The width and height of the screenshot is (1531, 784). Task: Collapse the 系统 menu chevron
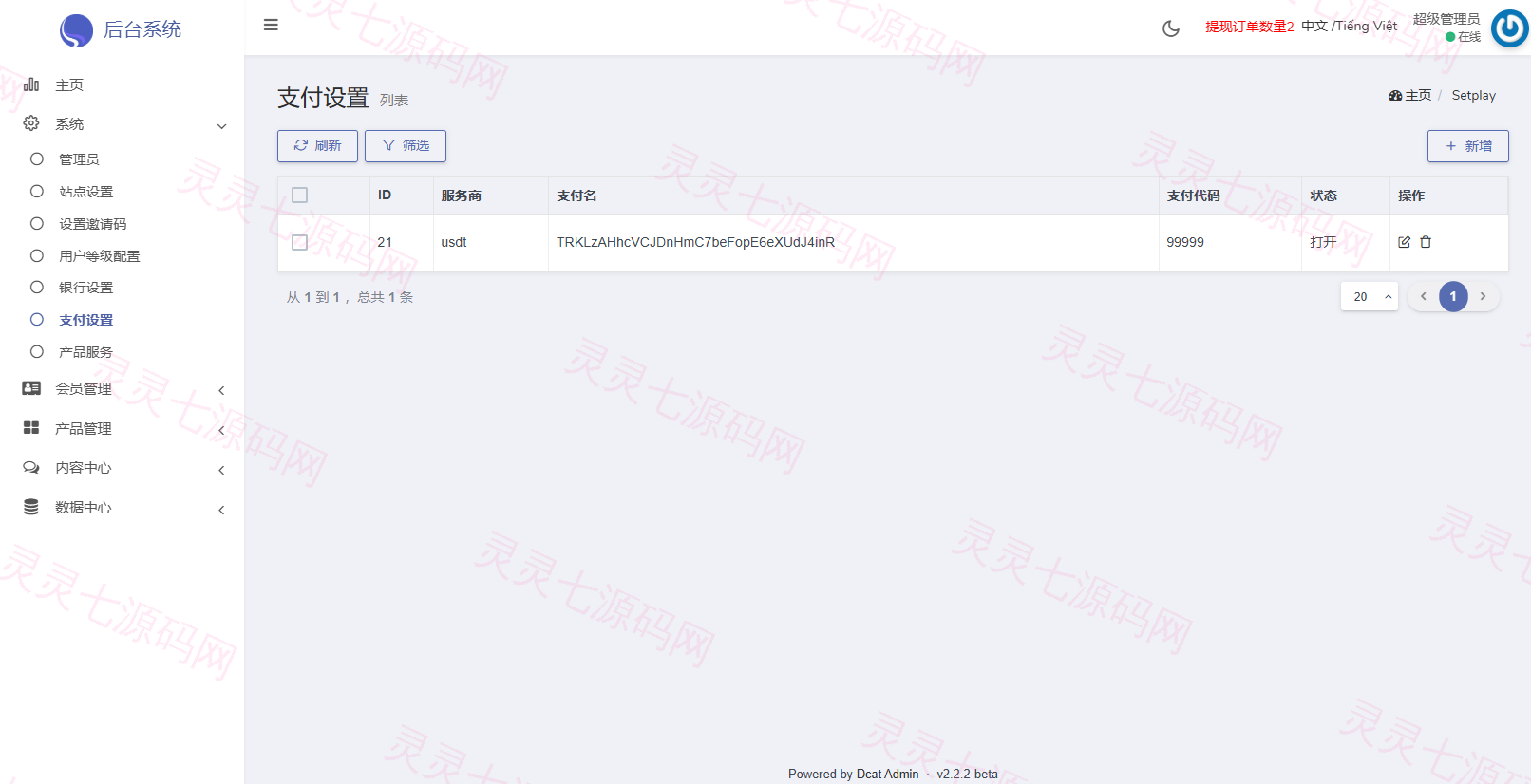[x=221, y=125]
